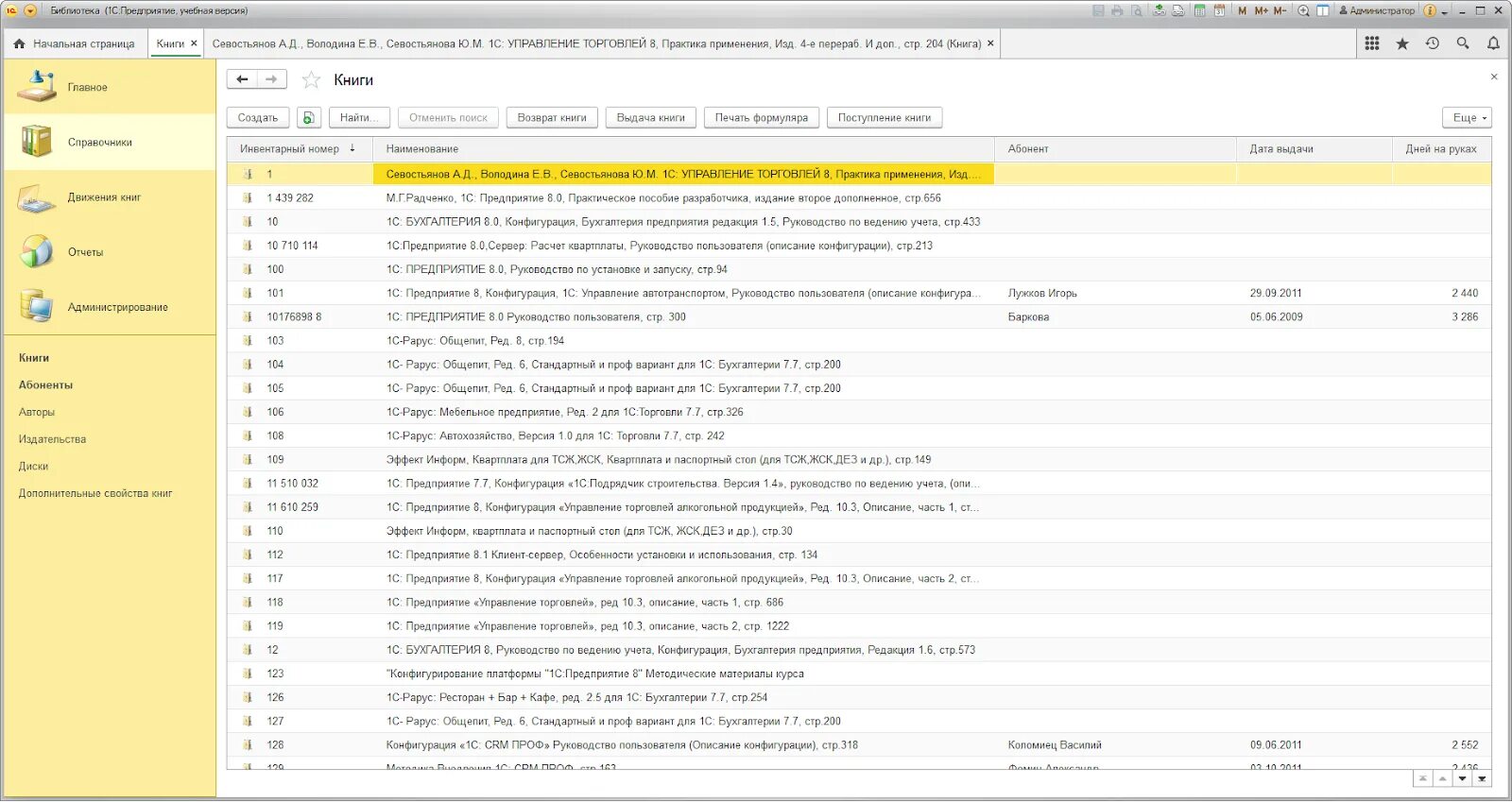This screenshot has height=802, width=1512.
Task: Click the Печать формуляра button
Action: 762,118
